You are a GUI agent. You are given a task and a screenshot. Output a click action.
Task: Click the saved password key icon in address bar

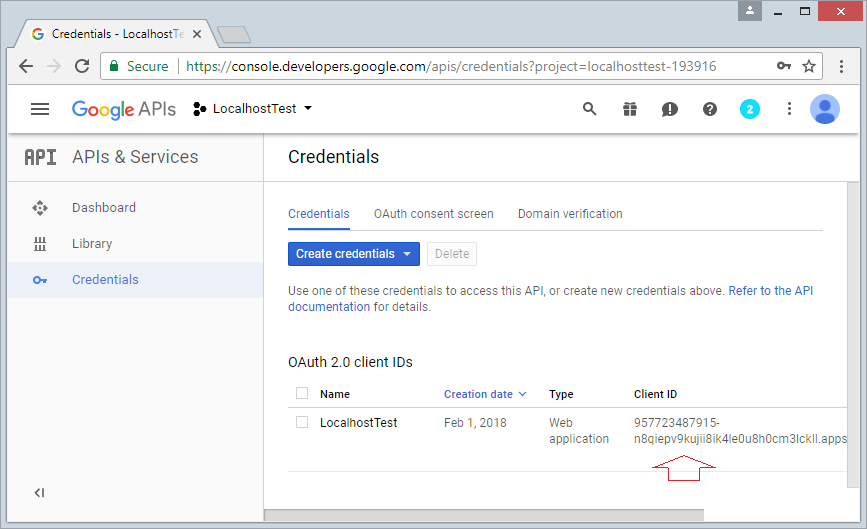(x=784, y=66)
